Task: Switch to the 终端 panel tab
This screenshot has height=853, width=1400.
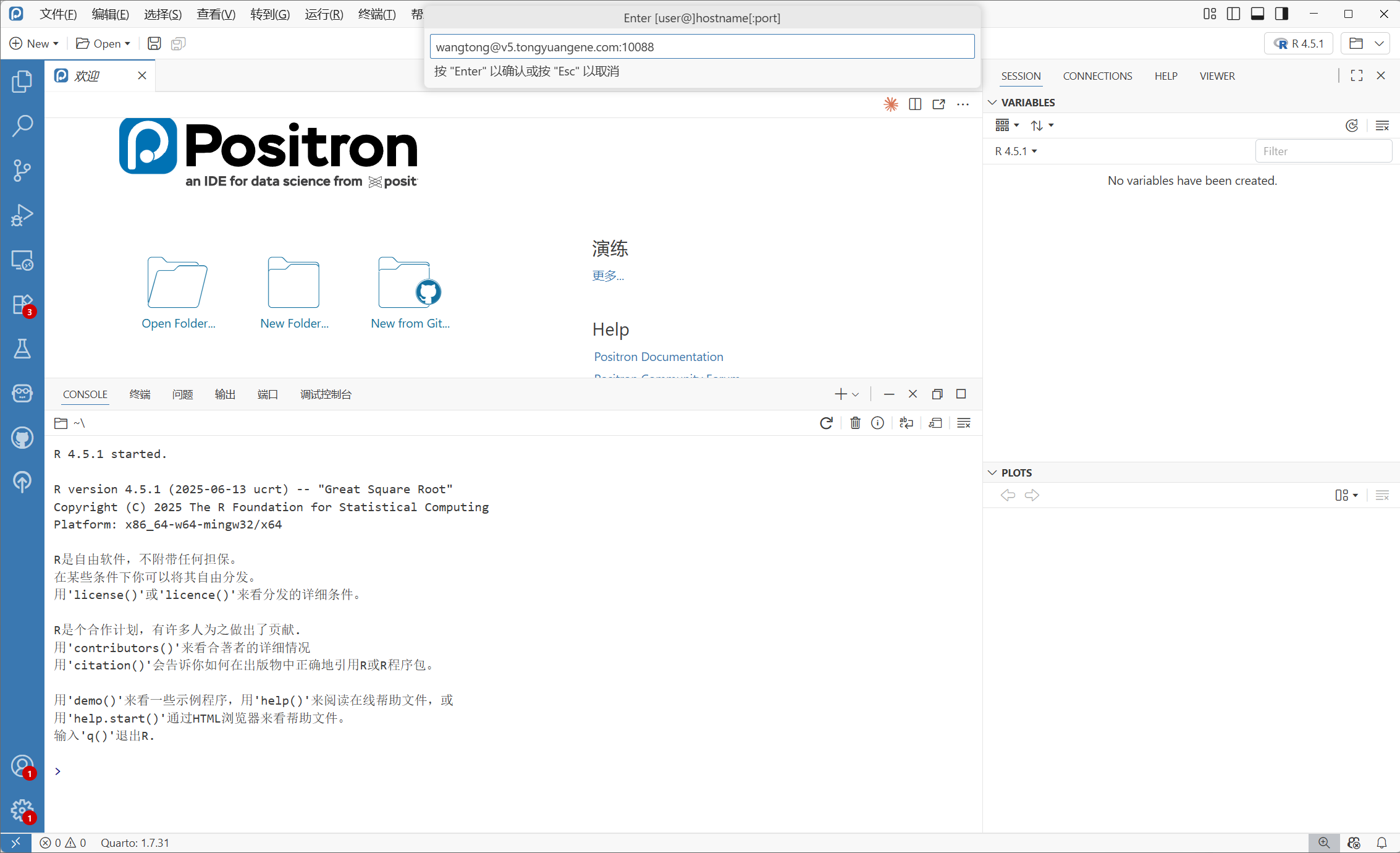Action: pos(140,394)
